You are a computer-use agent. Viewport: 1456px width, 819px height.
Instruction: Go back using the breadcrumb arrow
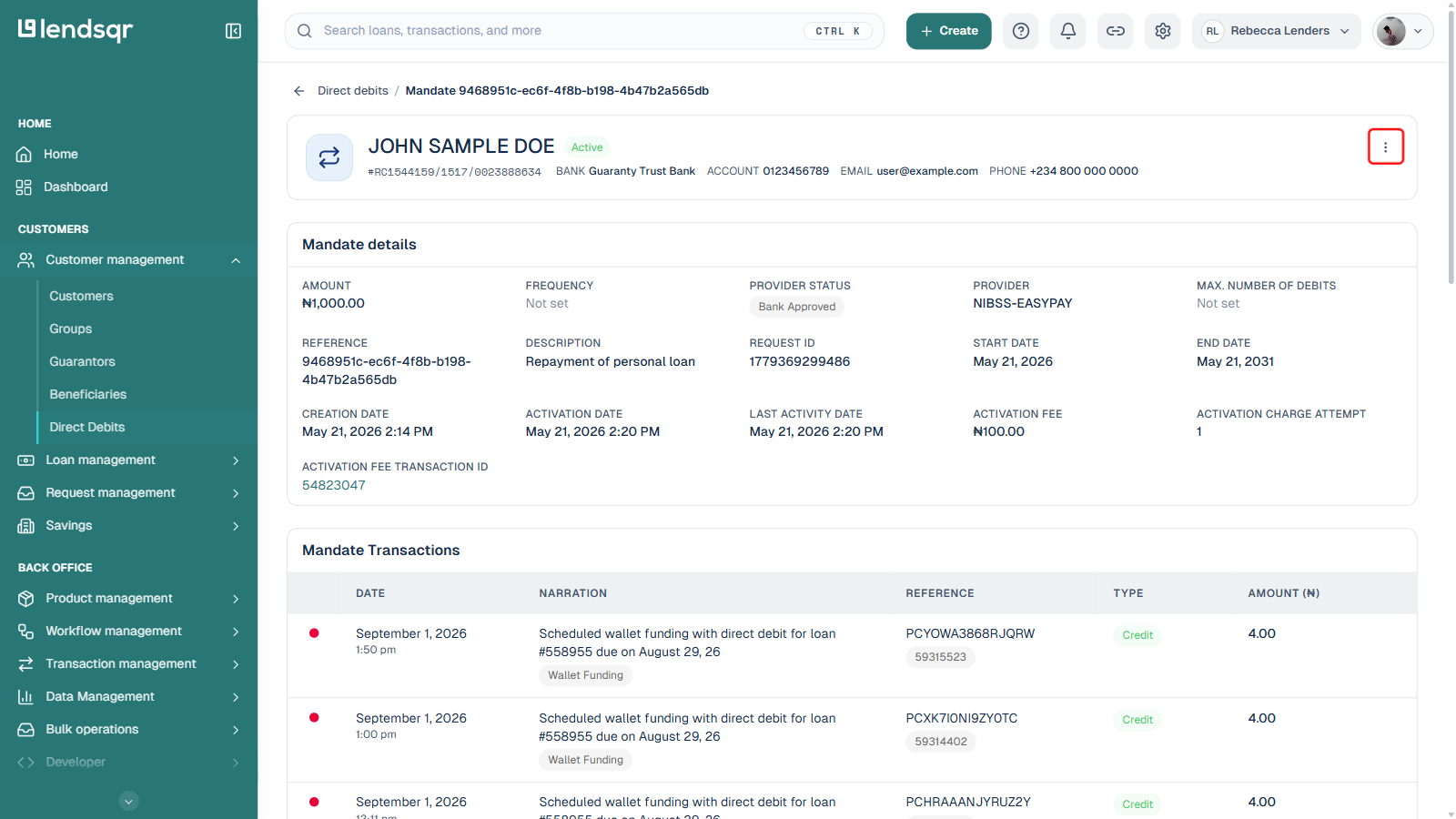tap(298, 91)
